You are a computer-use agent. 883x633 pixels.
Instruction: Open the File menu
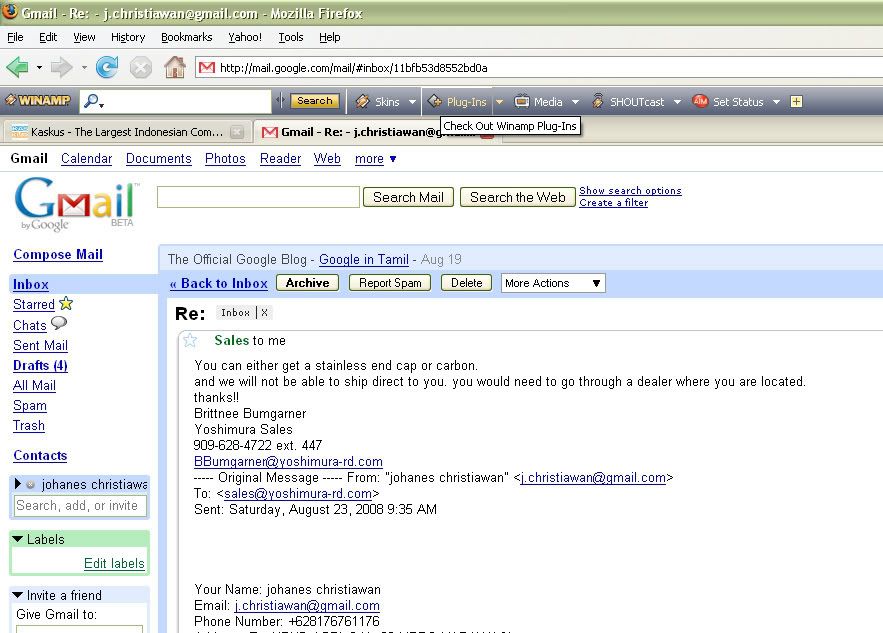coord(15,37)
